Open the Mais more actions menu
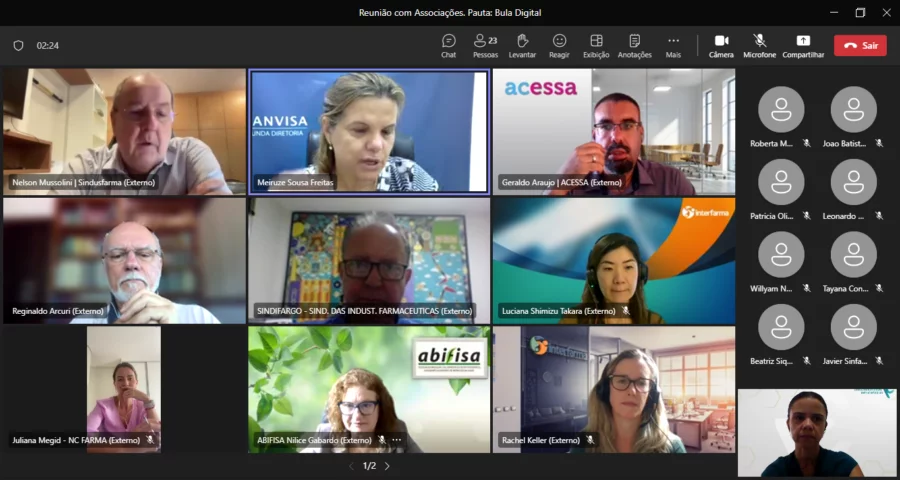 (673, 45)
